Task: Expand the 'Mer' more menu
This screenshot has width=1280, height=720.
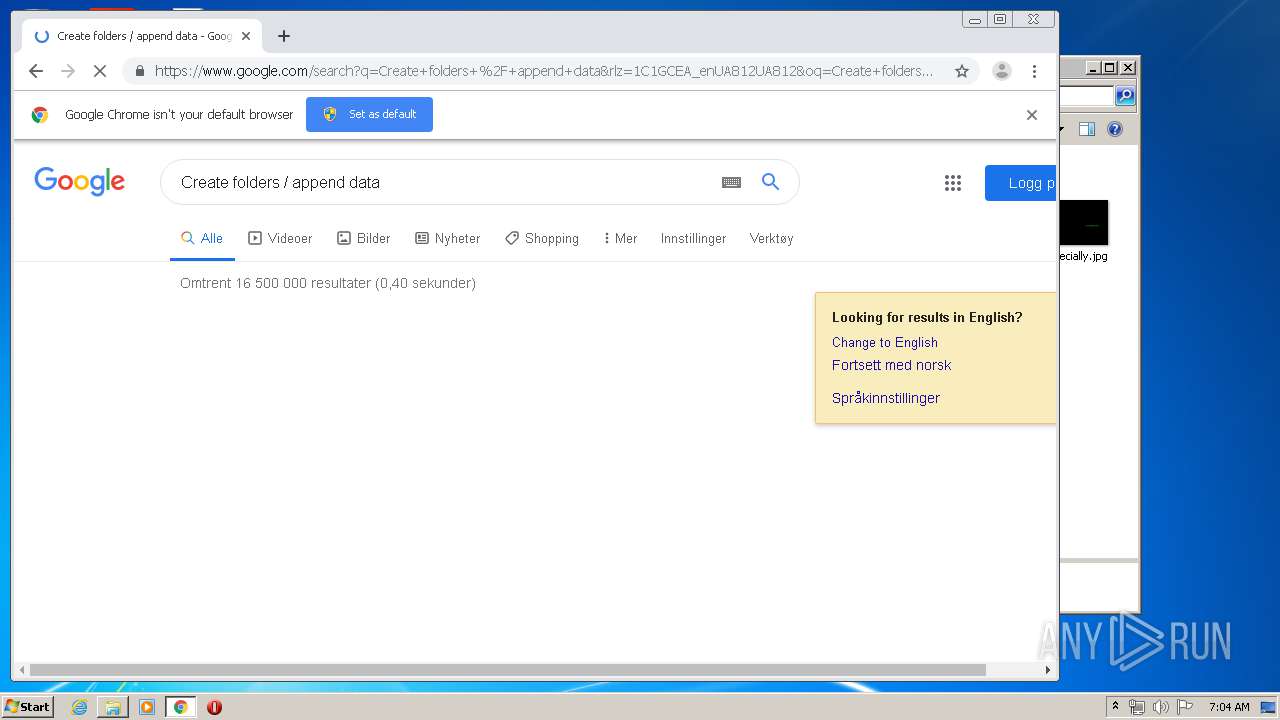Action: coord(620,238)
